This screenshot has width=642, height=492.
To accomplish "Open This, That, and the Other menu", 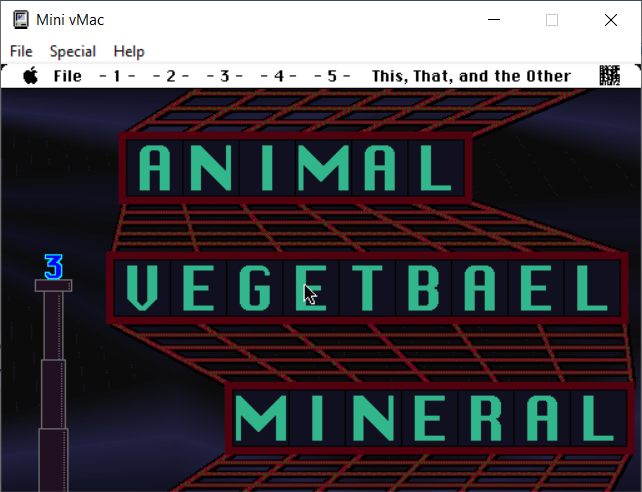I will [x=471, y=76].
